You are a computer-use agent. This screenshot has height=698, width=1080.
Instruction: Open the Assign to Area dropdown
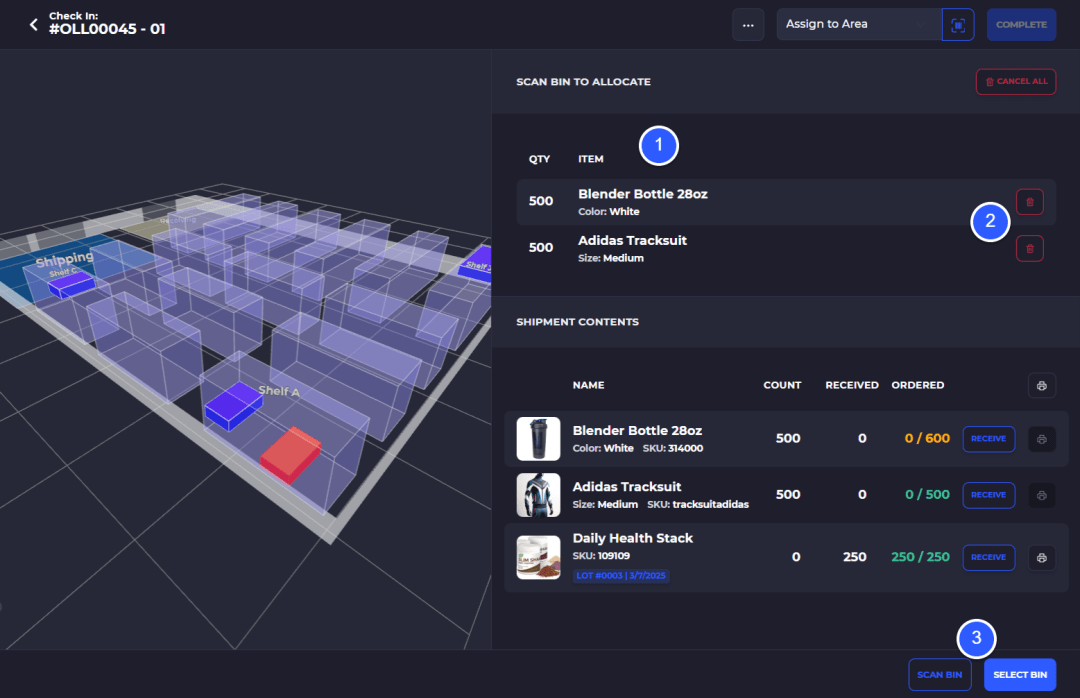point(859,25)
